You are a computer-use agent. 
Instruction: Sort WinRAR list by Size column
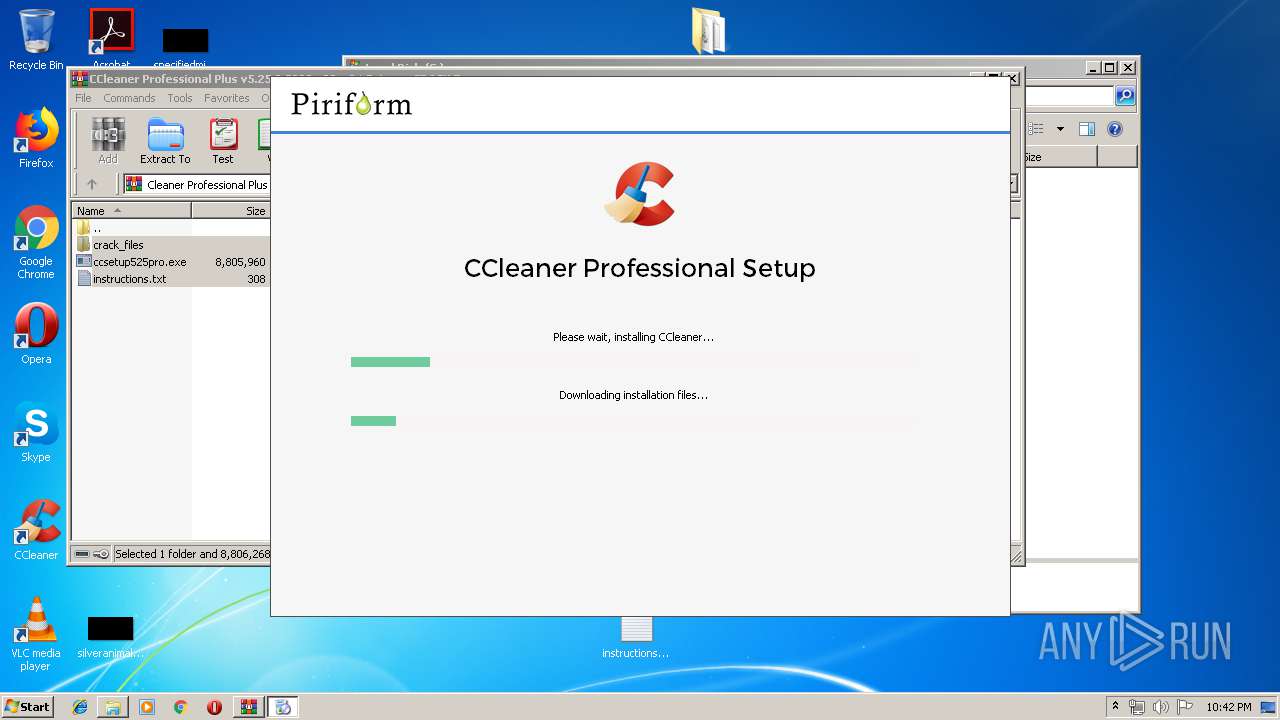click(231, 211)
